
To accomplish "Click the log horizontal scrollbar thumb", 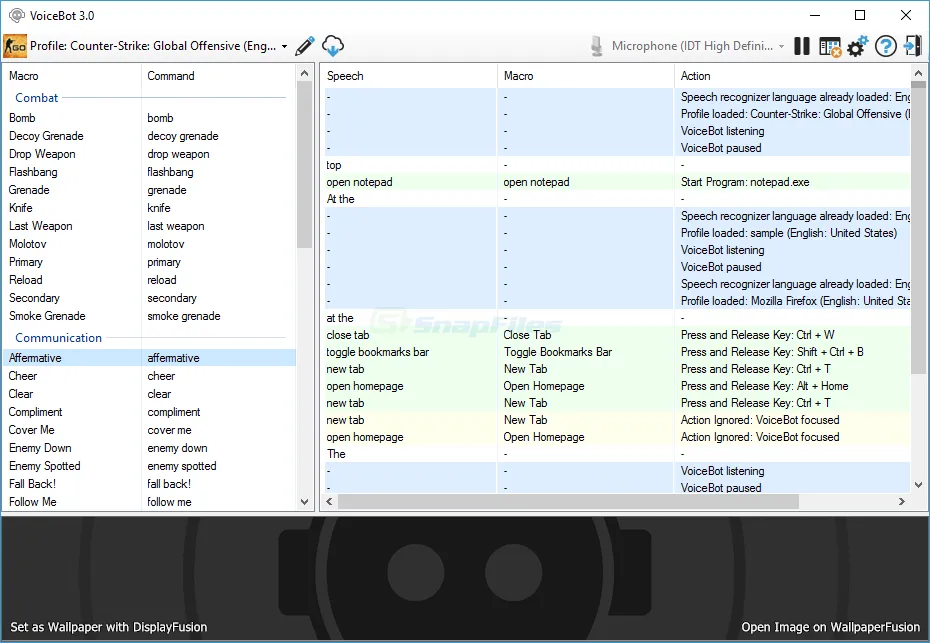I will 568,502.
